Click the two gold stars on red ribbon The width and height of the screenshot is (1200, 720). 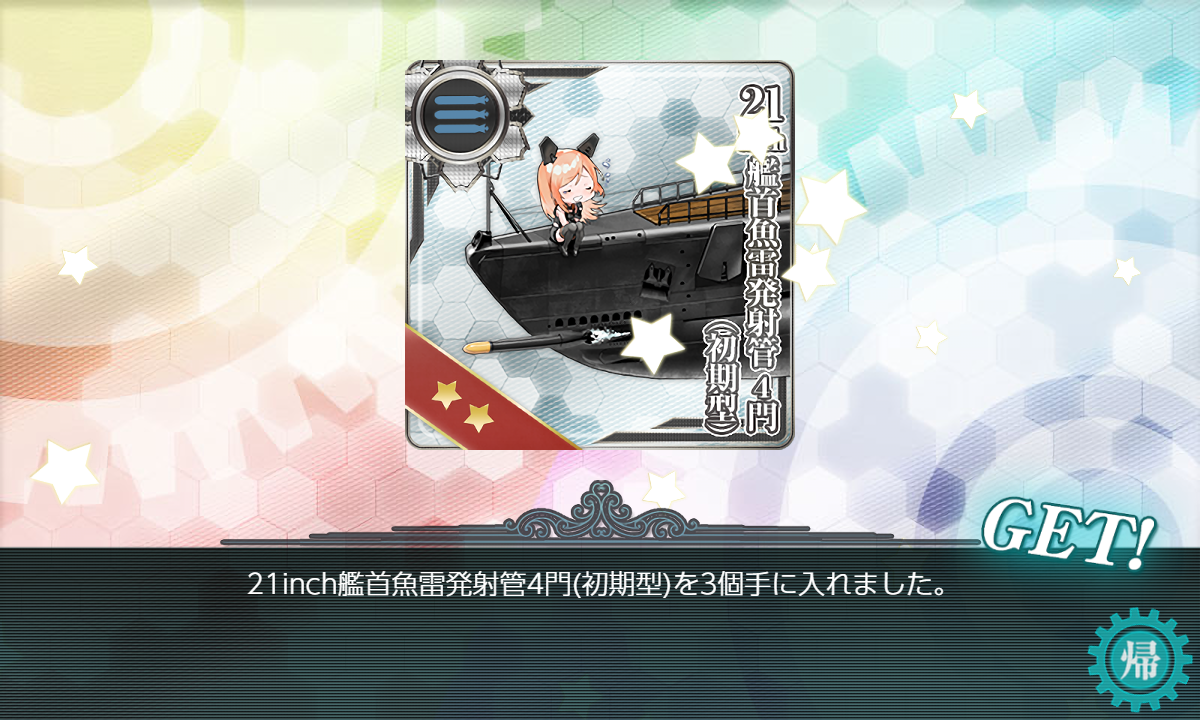(459, 404)
